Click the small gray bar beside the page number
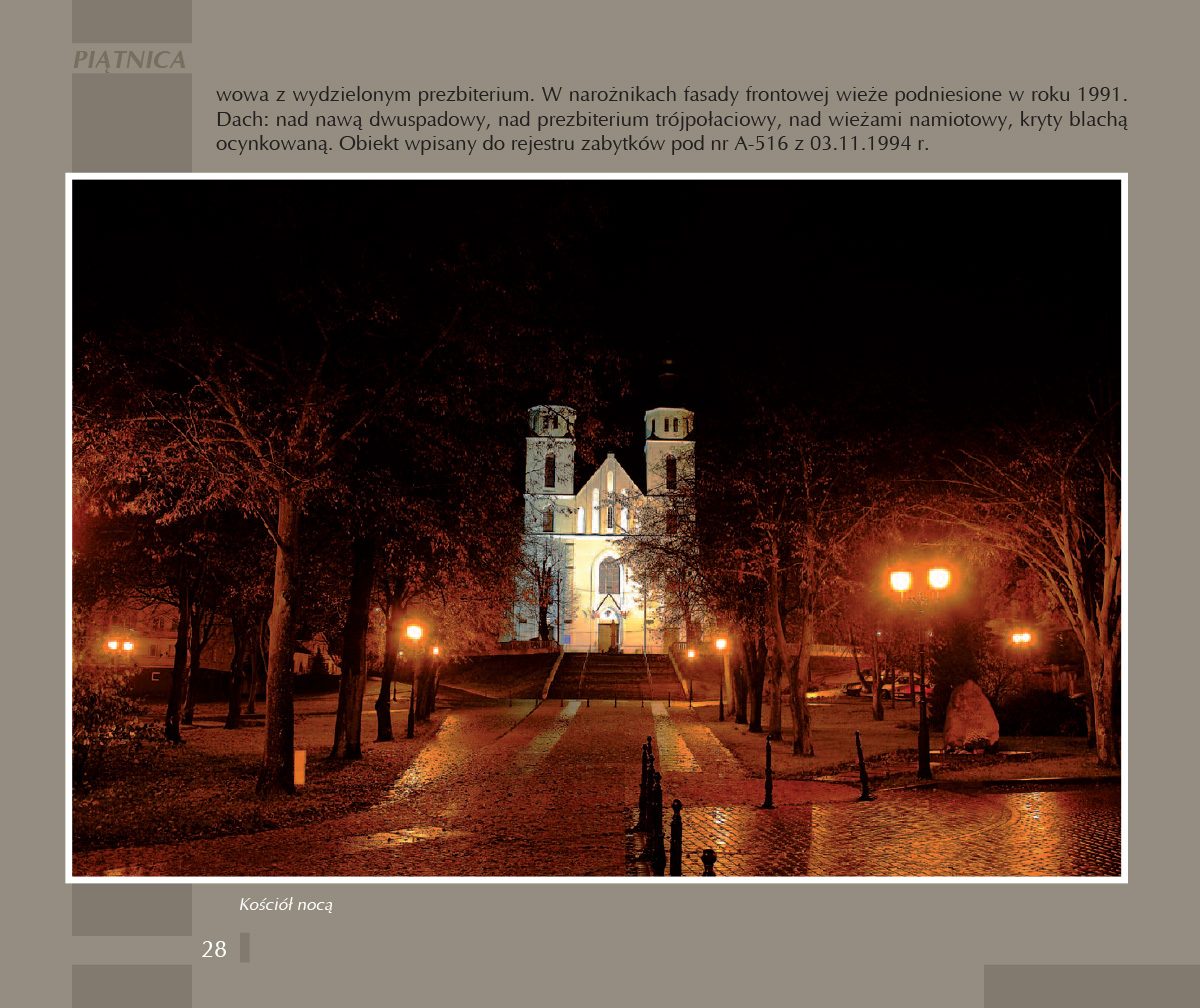Image resolution: width=1200 pixels, height=1008 pixels. click(245, 947)
